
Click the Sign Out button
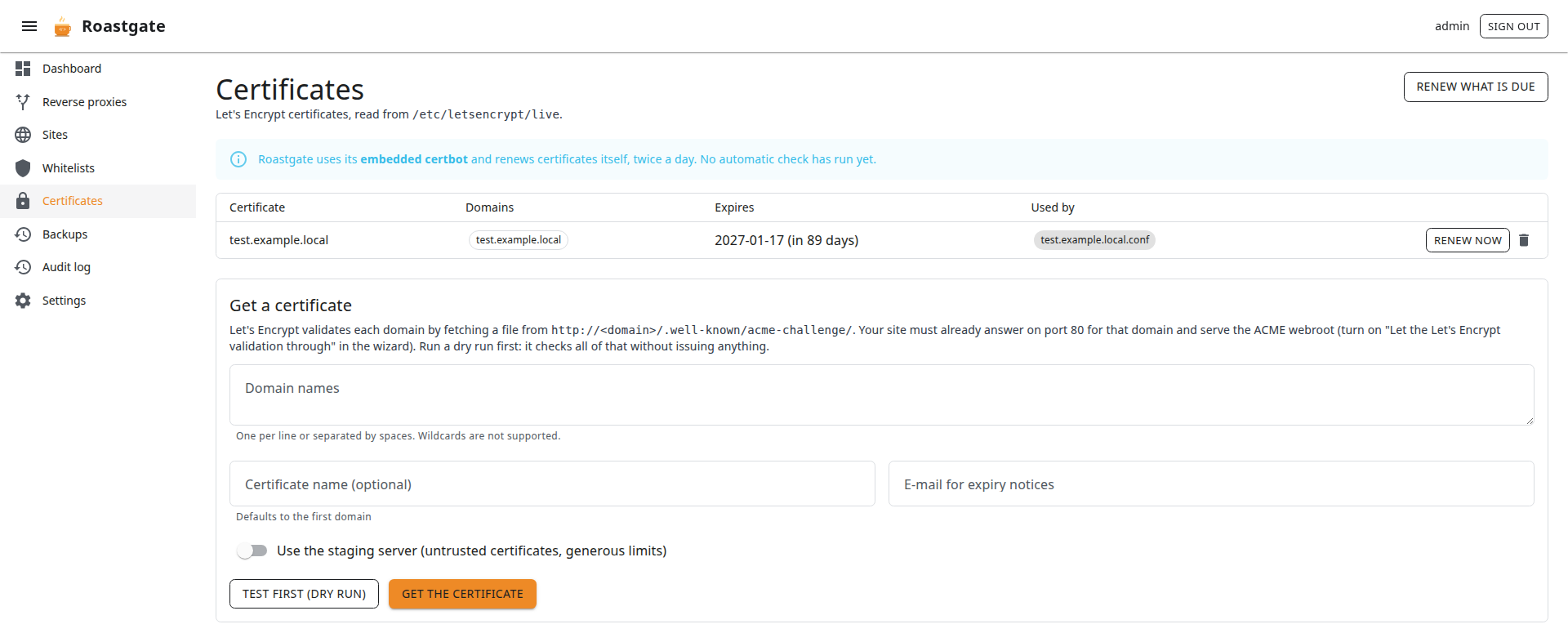tap(1513, 26)
